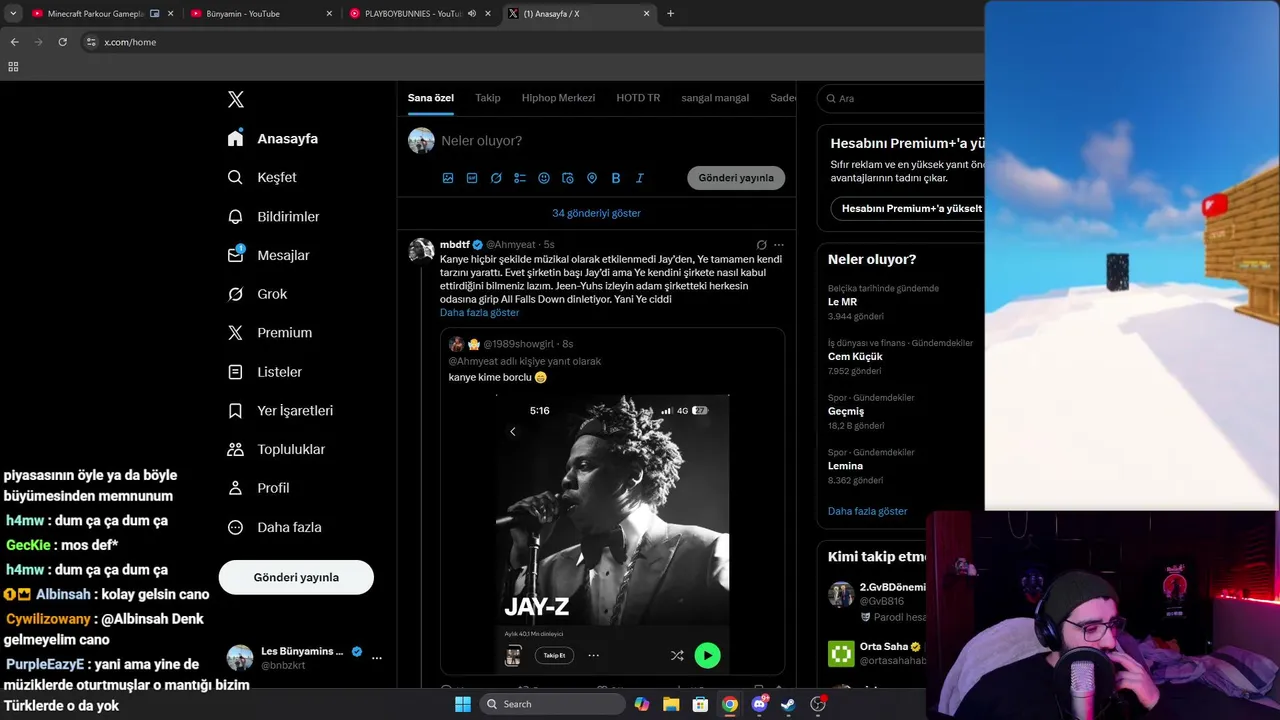This screenshot has height=720, width=1280.
Task: Open account menu dots next to Les Bünyamins
Action: pos(377,657)
